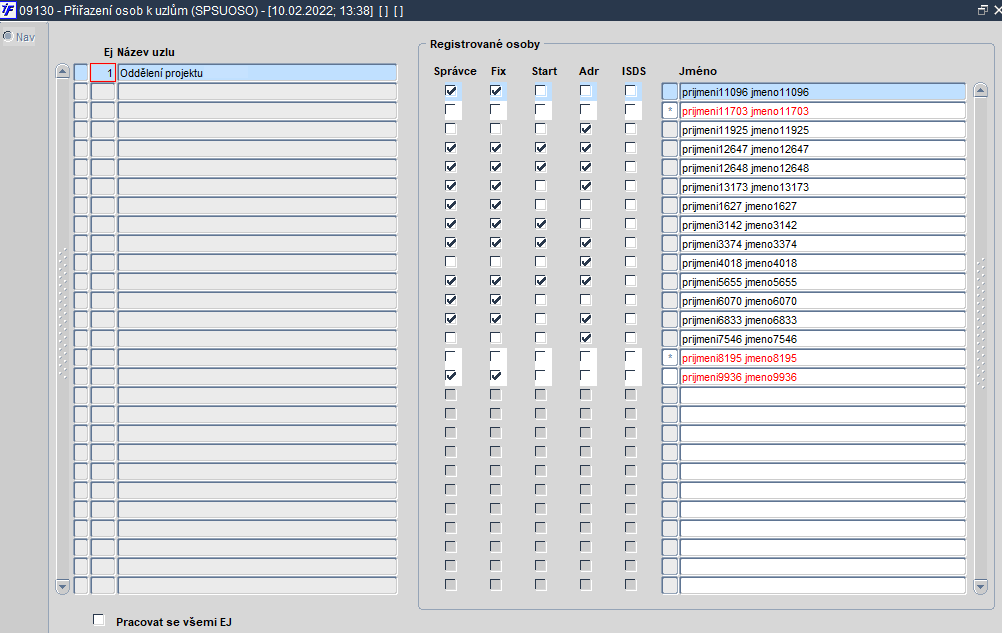Click asterisk marker beside prijmeni11703 jmeno11703
The width and height of the screenshot is (1002, 633).
tap(670, 111)
